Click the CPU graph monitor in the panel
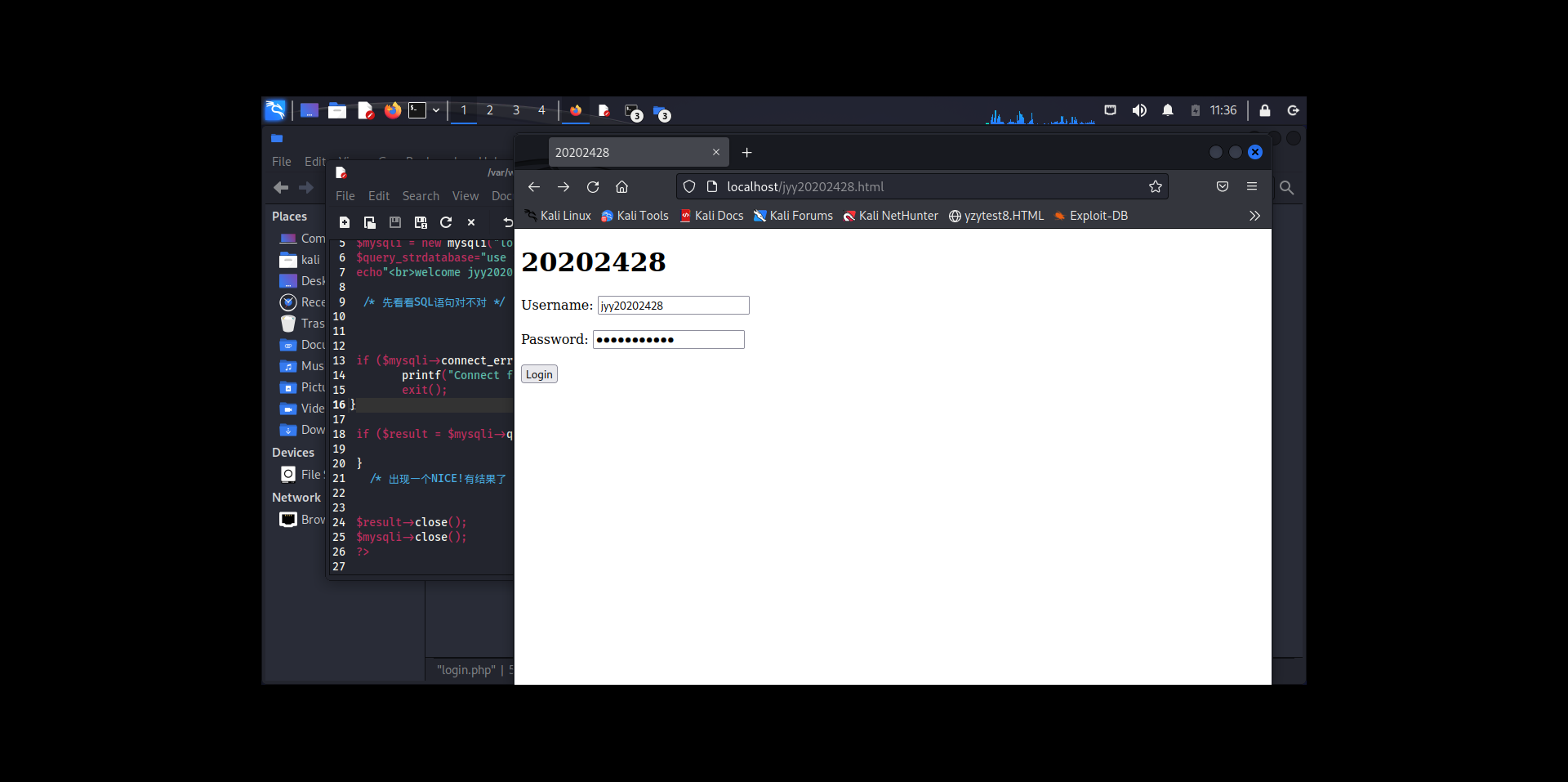Viewport: 1568px width, 782px height. click(1040, 112)
